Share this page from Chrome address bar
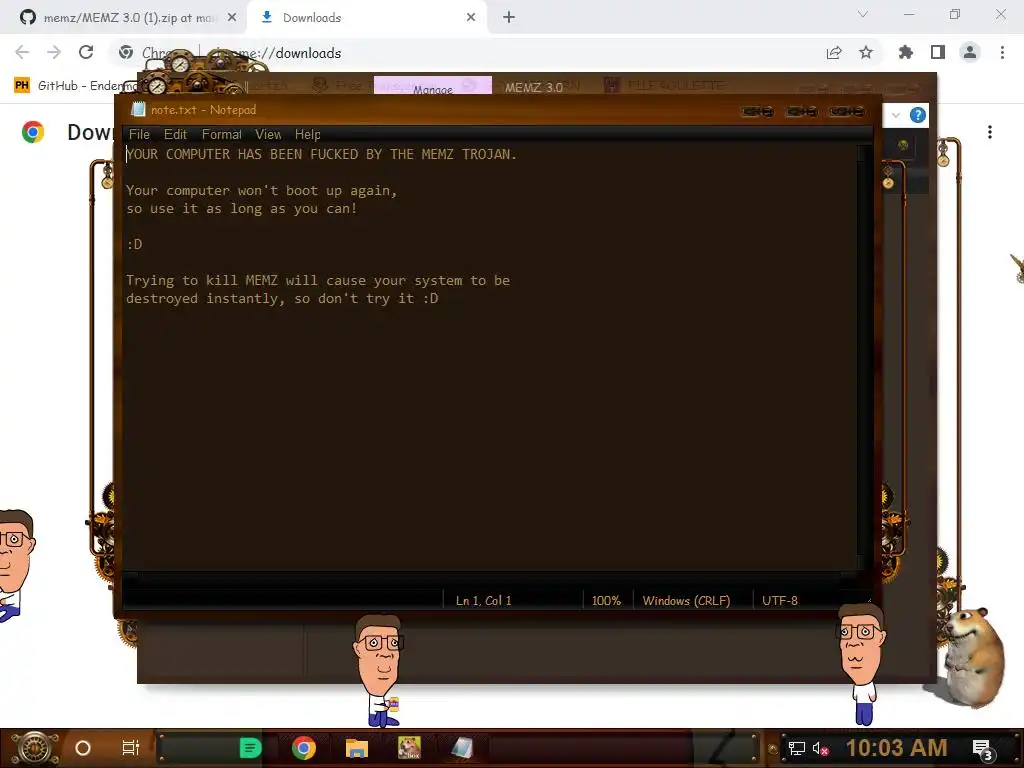Image resolution: width=1024 pixels, height=768 pixels. pyautogui.click(x=834, y=53)
